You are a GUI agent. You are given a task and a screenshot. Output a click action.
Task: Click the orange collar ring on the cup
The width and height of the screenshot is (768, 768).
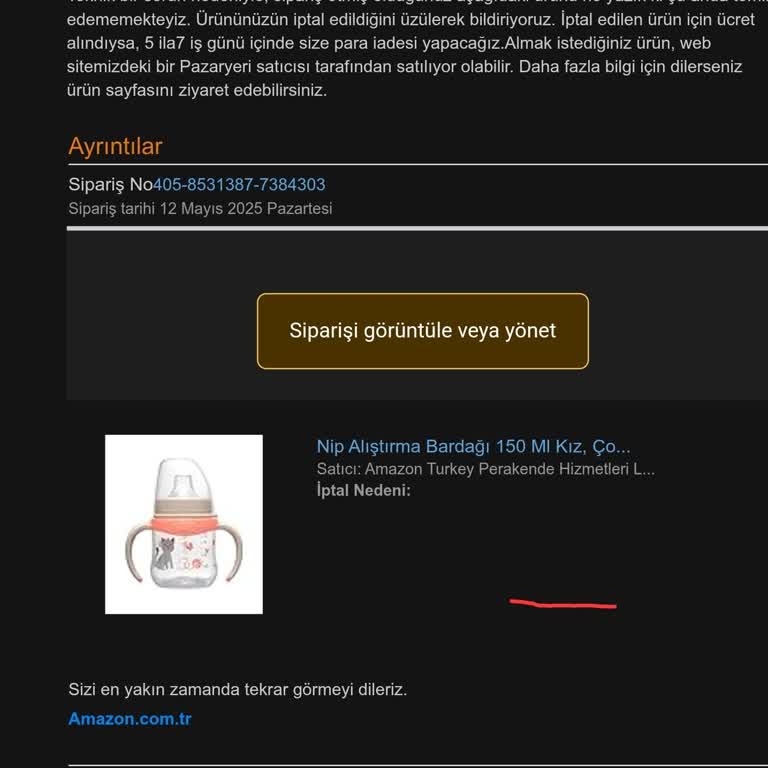coord(184,526)
